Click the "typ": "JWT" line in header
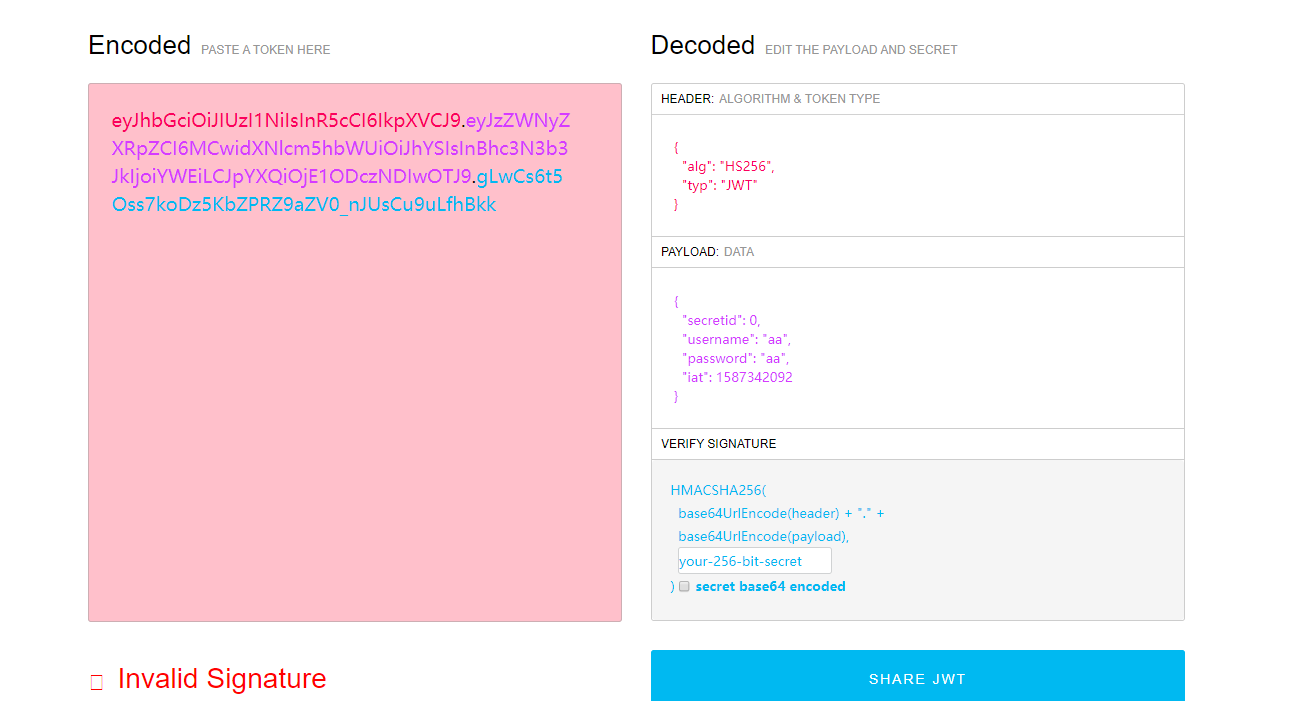Screen dimensions: 1308x701 click(x=720, y=185)
